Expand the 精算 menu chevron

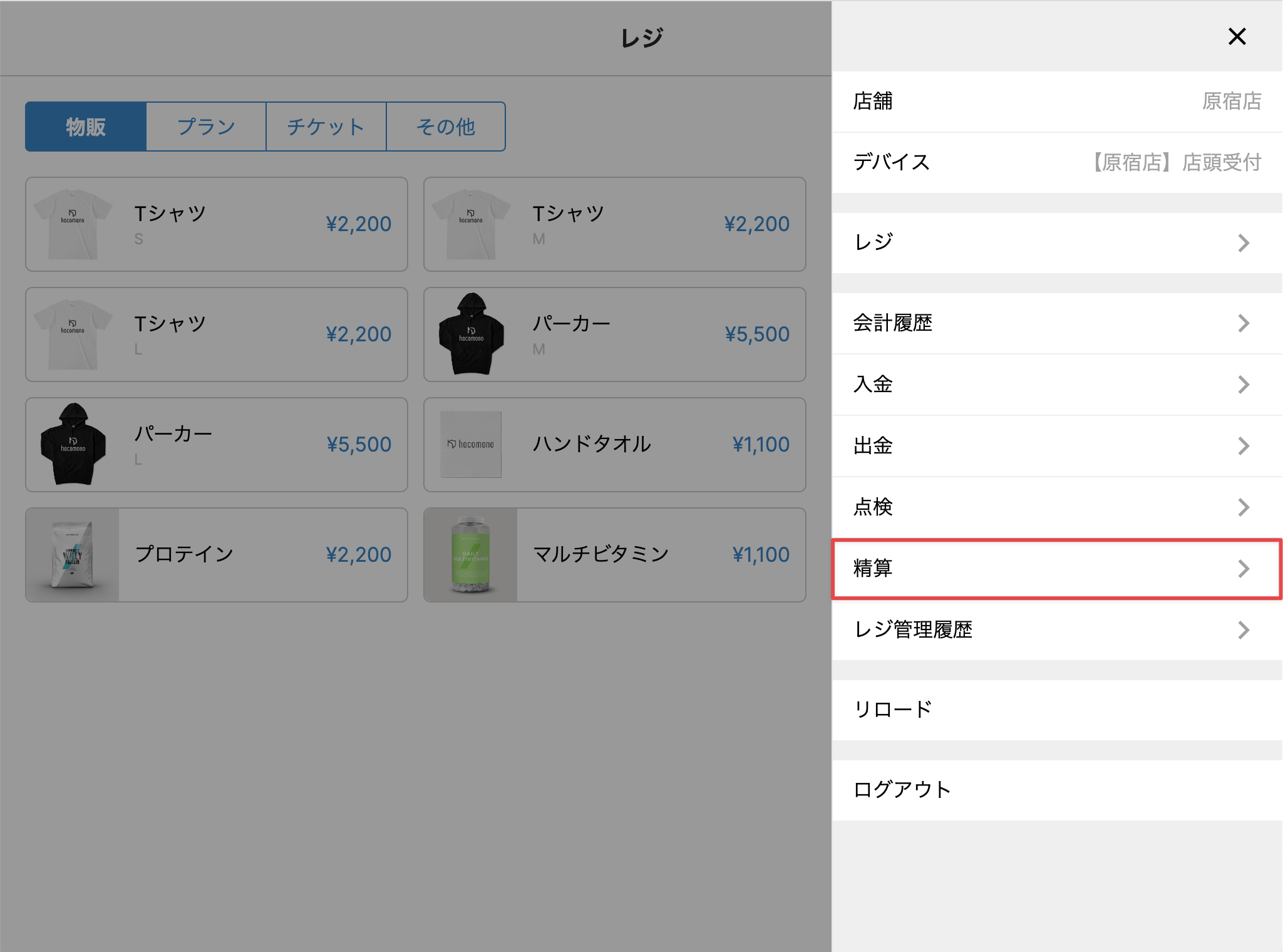(x=1244, y=569)
